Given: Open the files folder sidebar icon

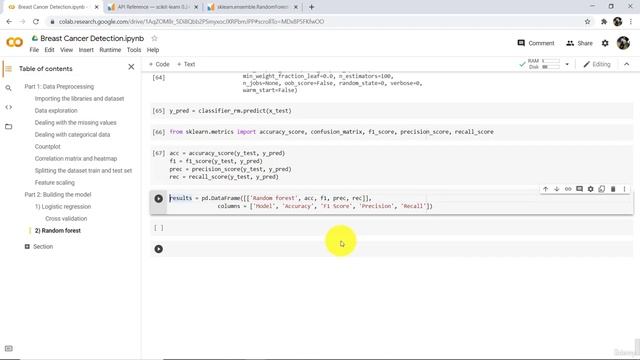Looking at the screenshot, I should click(x=8, y=127).
